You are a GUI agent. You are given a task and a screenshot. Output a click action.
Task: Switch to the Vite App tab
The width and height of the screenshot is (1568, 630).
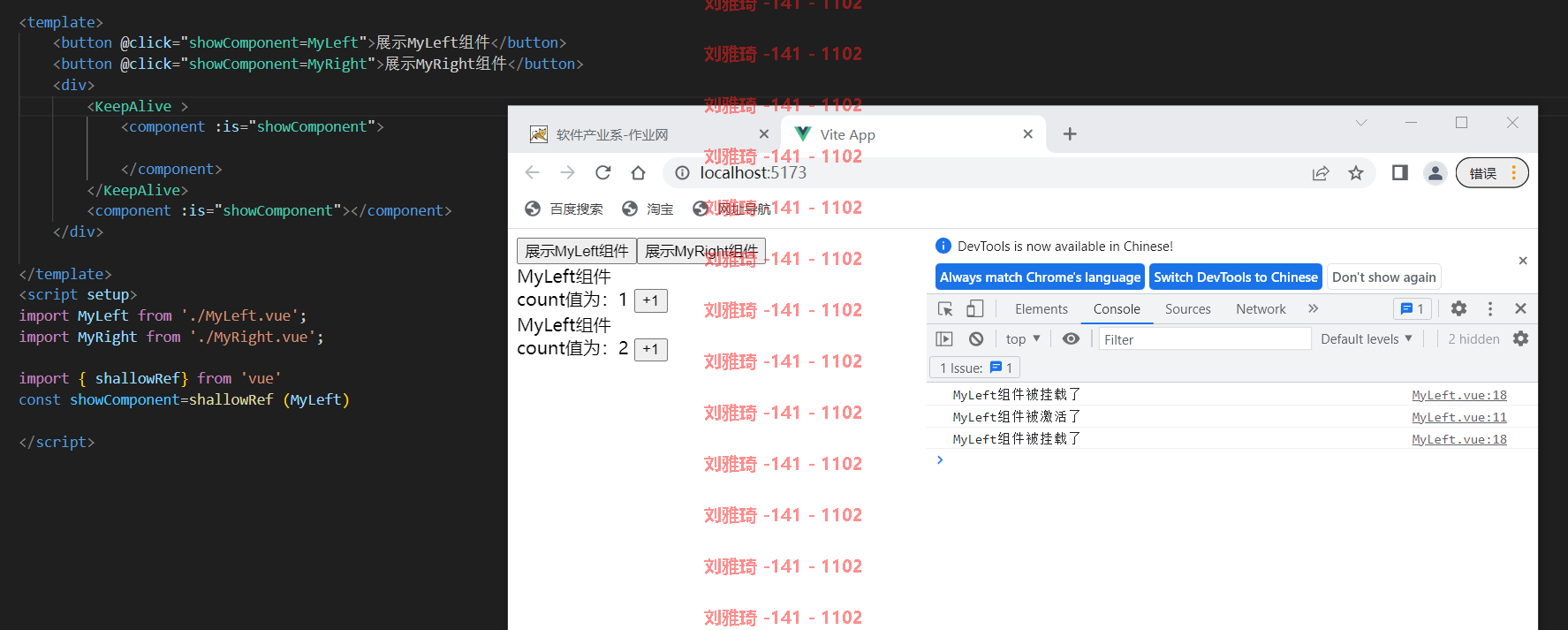(914, 134)
